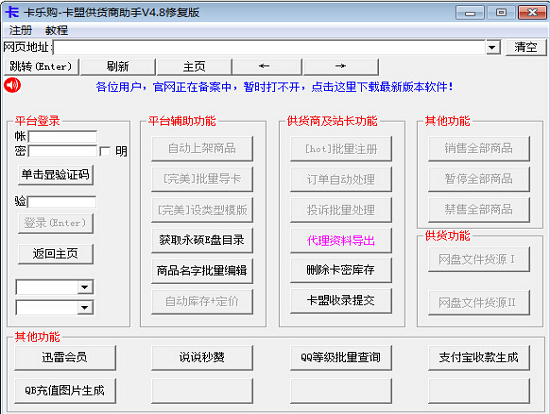Viewport: 550px width, 414px height.
Task: Click 迅雷会员 button
Action: tap(65, 358)
